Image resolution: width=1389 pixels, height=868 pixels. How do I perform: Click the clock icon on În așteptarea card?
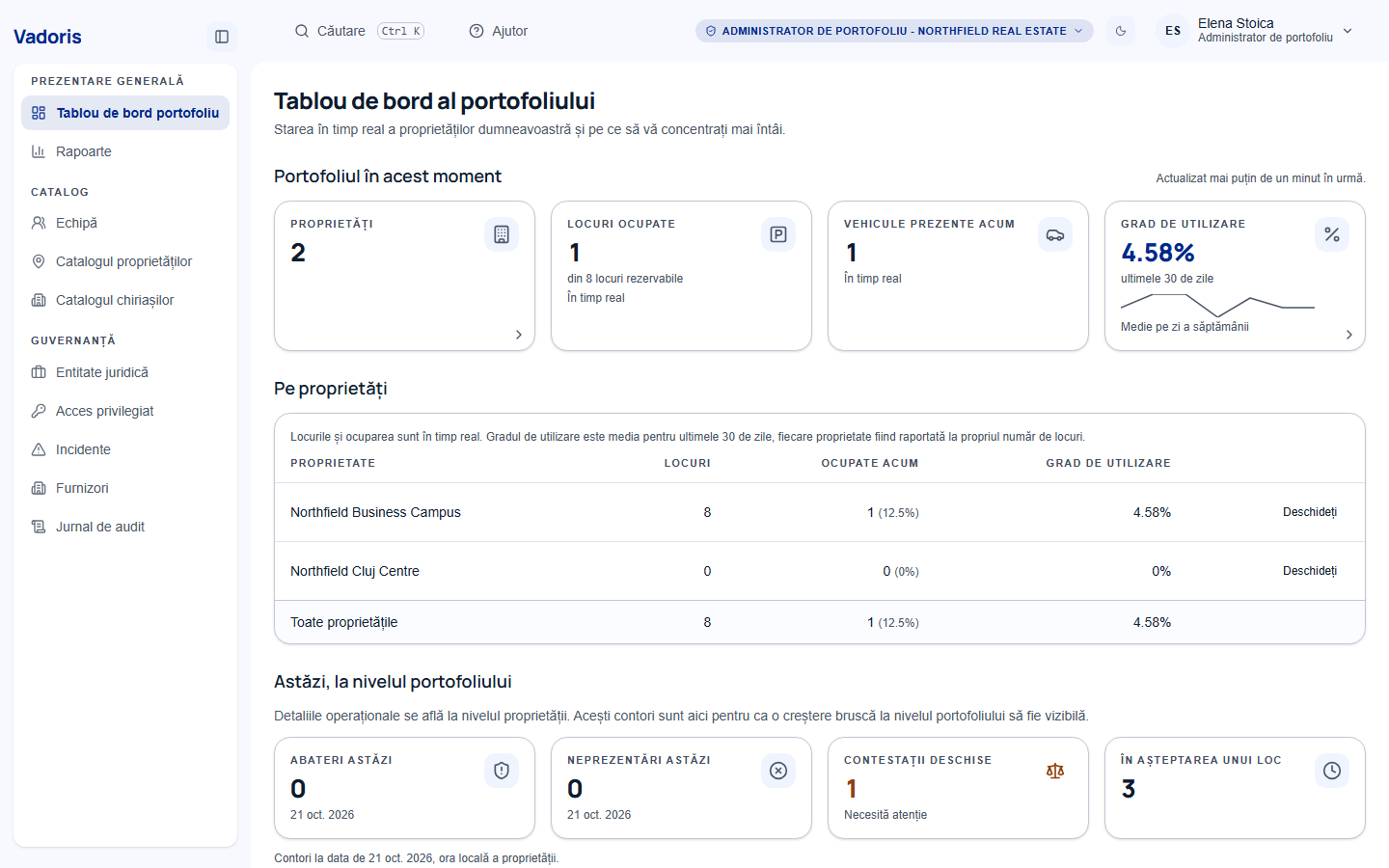pyautogui.click(x=1332, y=771)
